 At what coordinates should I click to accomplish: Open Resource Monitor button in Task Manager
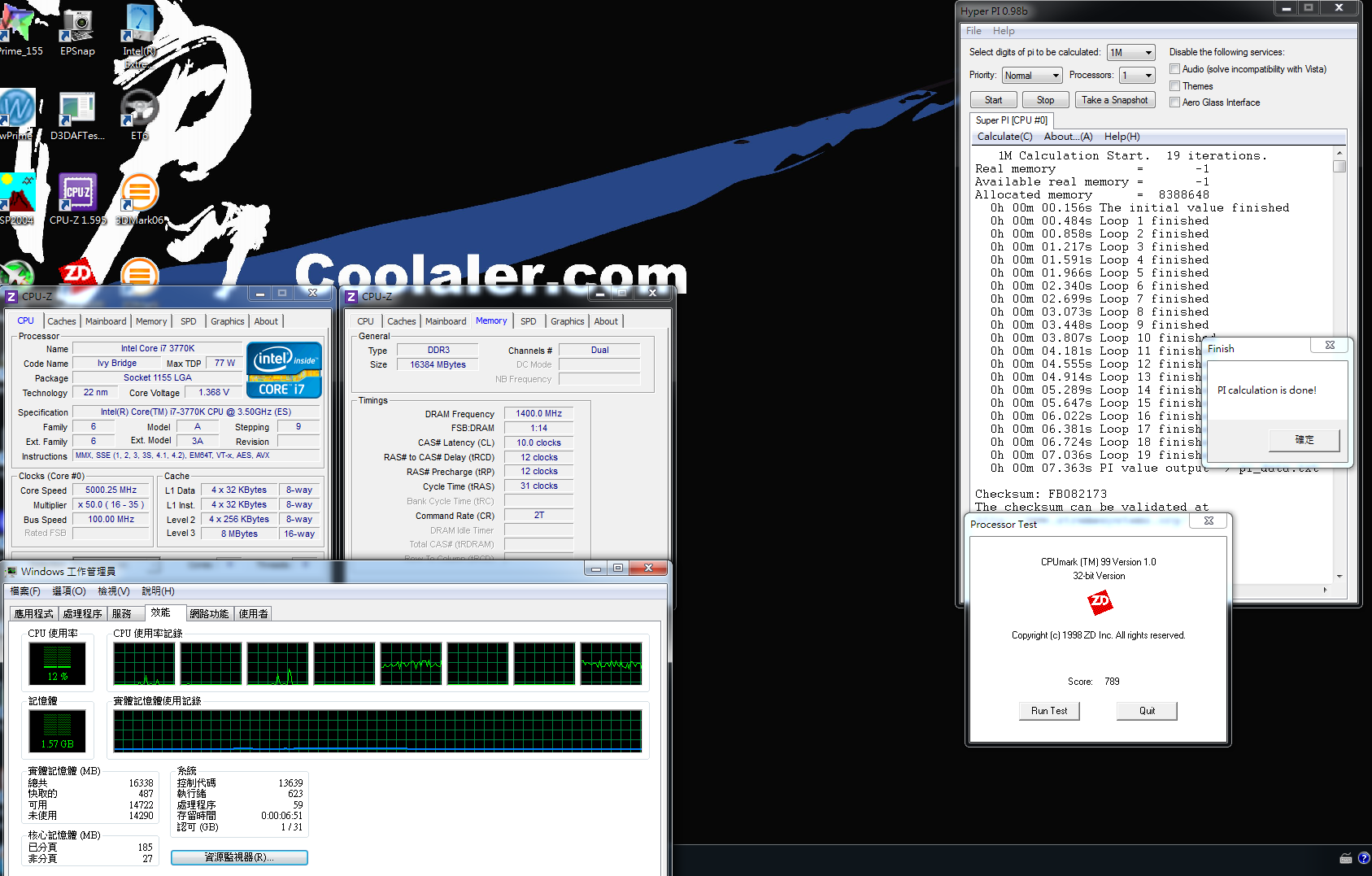(x=239, y=857)
